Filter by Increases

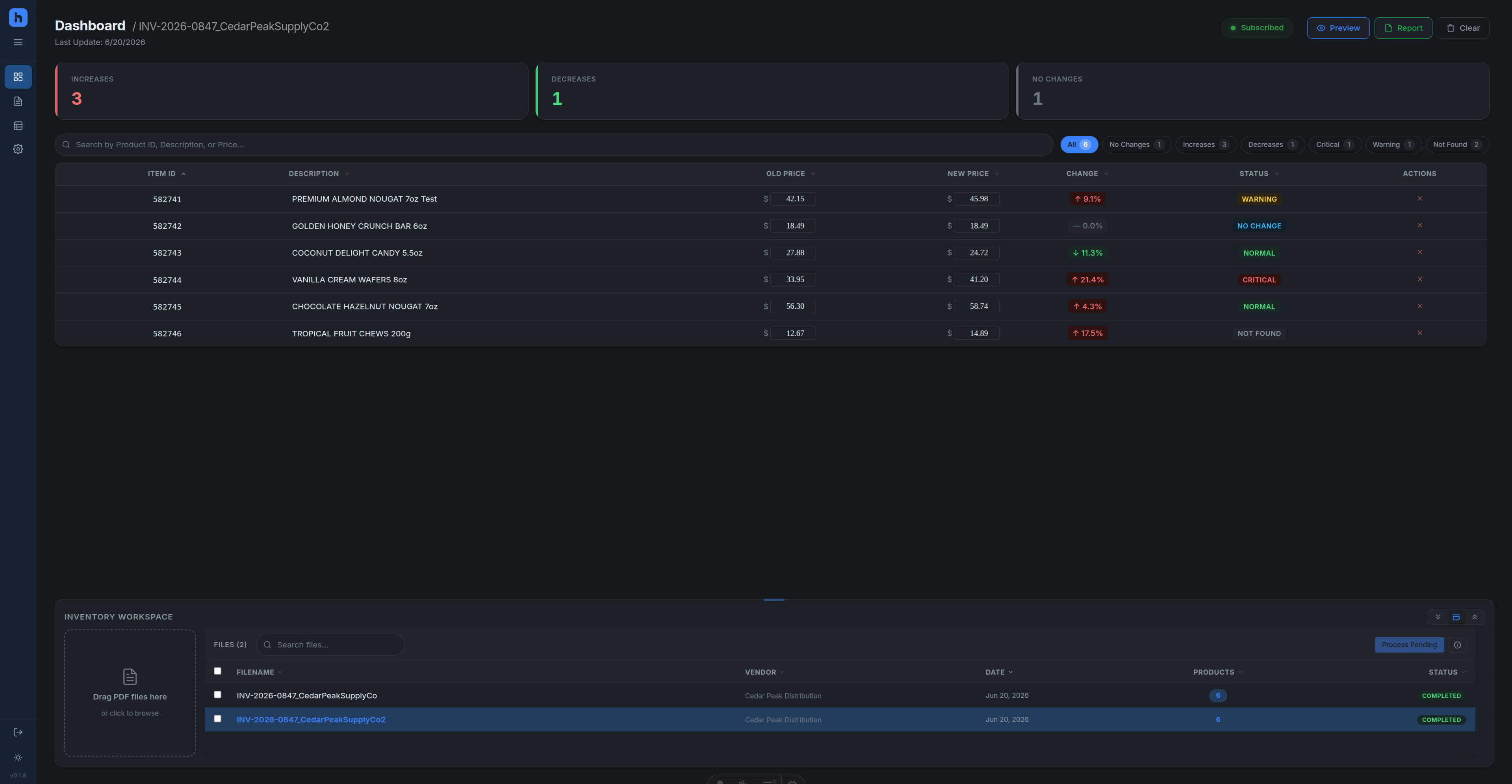(x=1206, y=145)
